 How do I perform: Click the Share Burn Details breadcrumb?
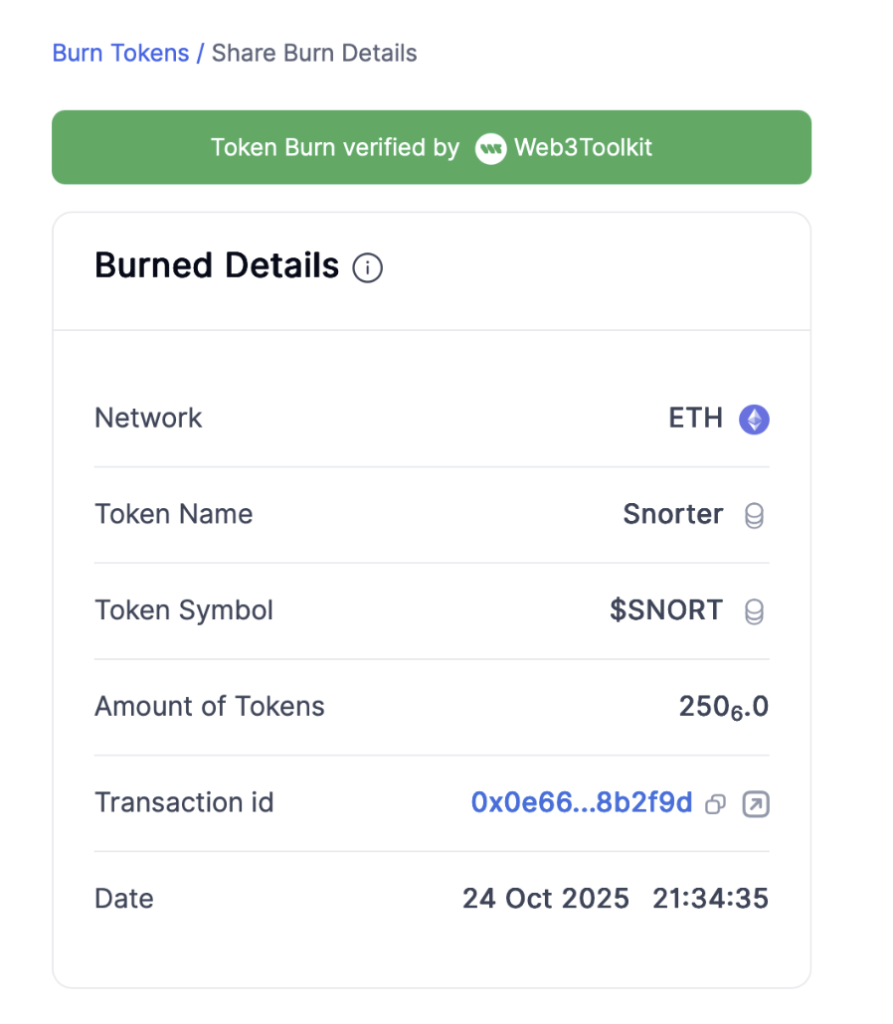coord(314,53)
